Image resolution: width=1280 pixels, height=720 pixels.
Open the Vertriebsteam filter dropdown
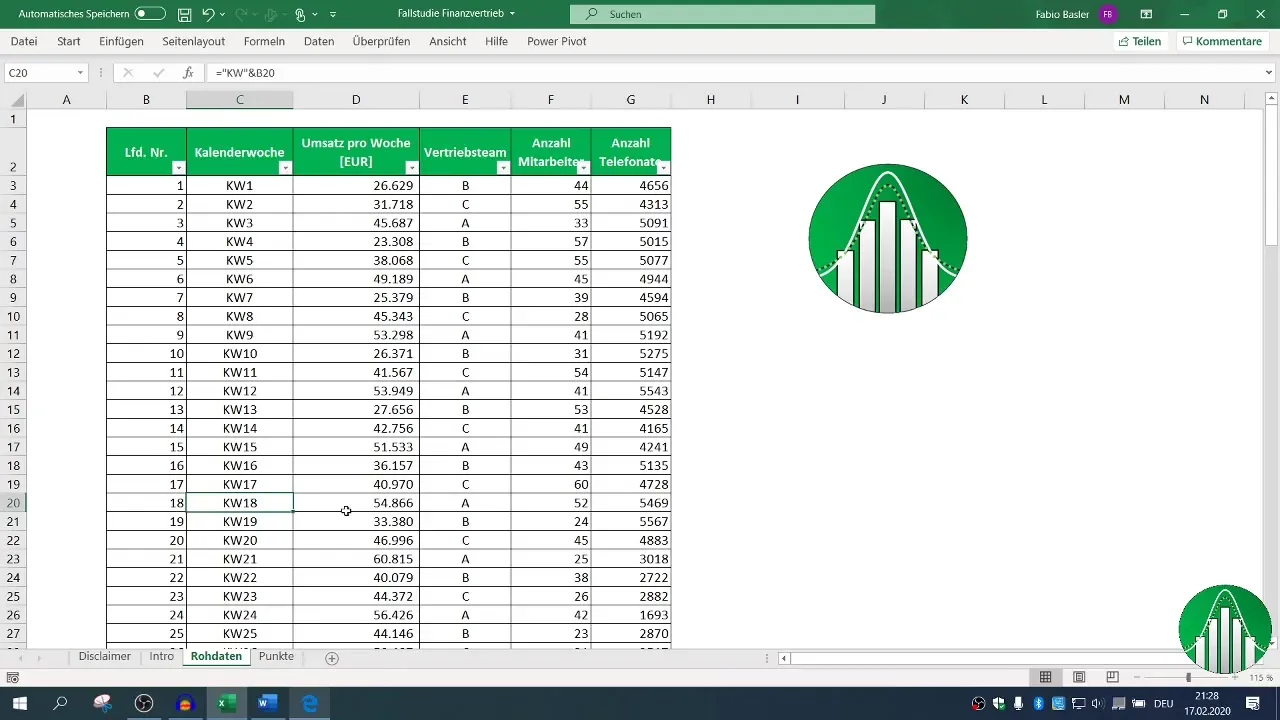503,168
